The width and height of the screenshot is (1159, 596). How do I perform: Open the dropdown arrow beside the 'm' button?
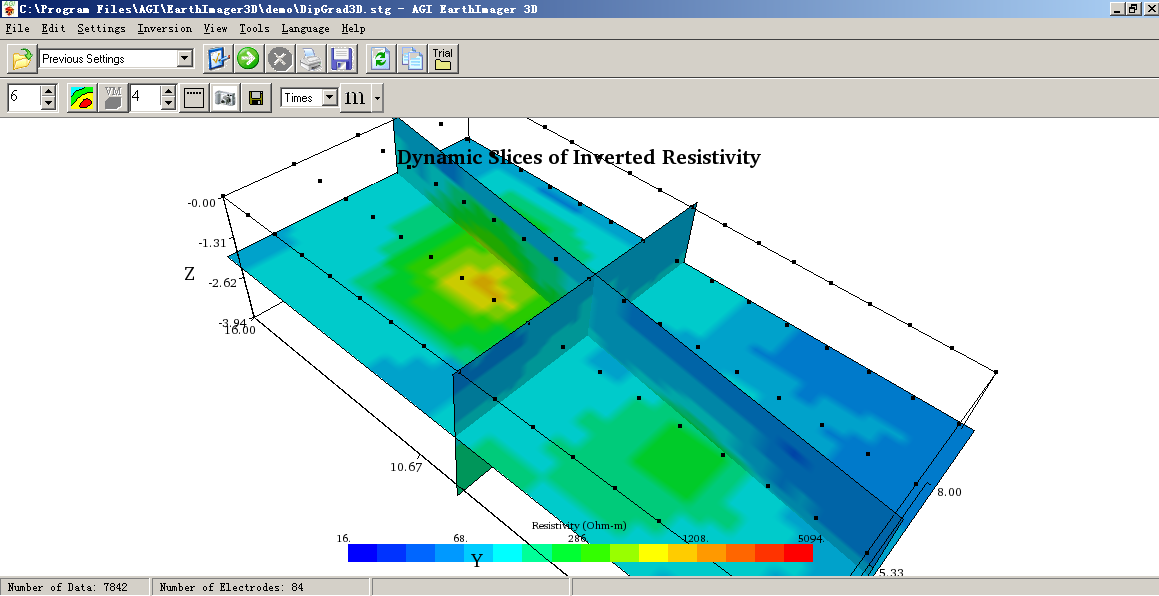point(377,98)
